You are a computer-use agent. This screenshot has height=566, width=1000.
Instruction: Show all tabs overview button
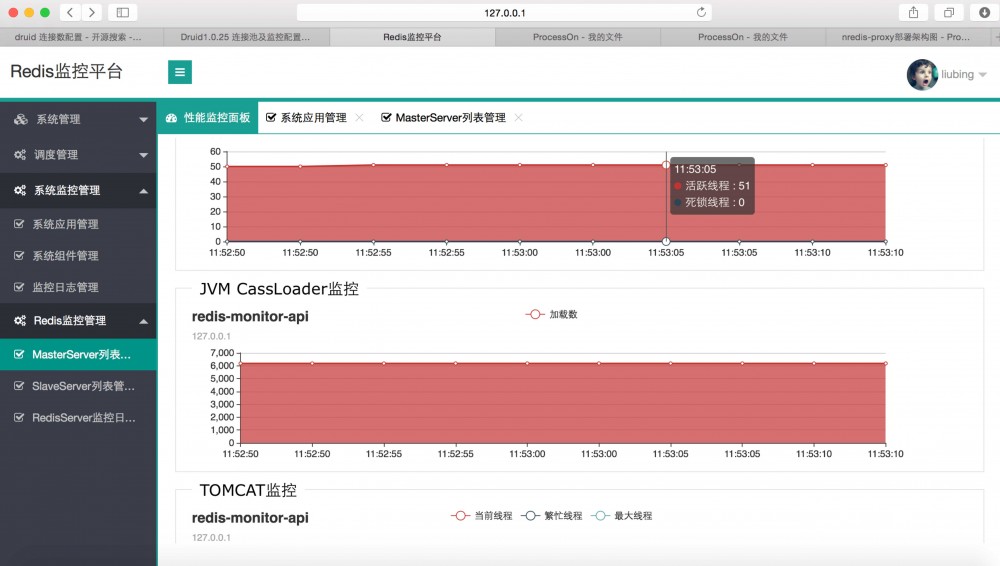[949, 12]
